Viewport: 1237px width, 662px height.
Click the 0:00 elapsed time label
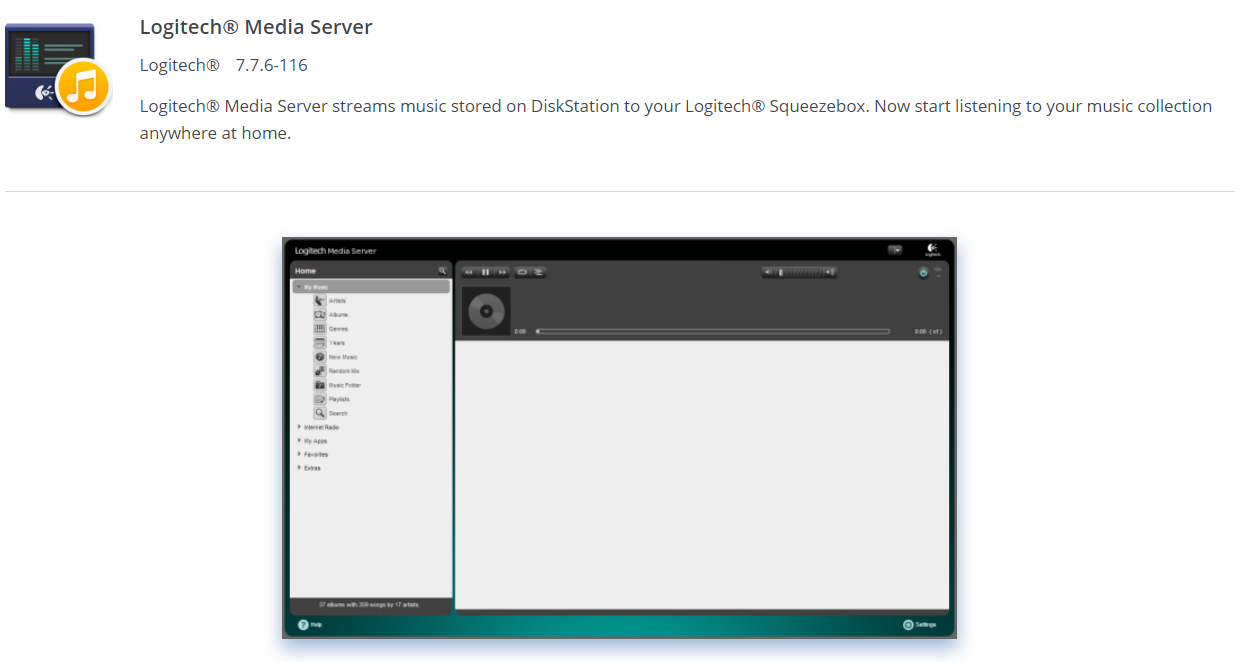[520, 331]
